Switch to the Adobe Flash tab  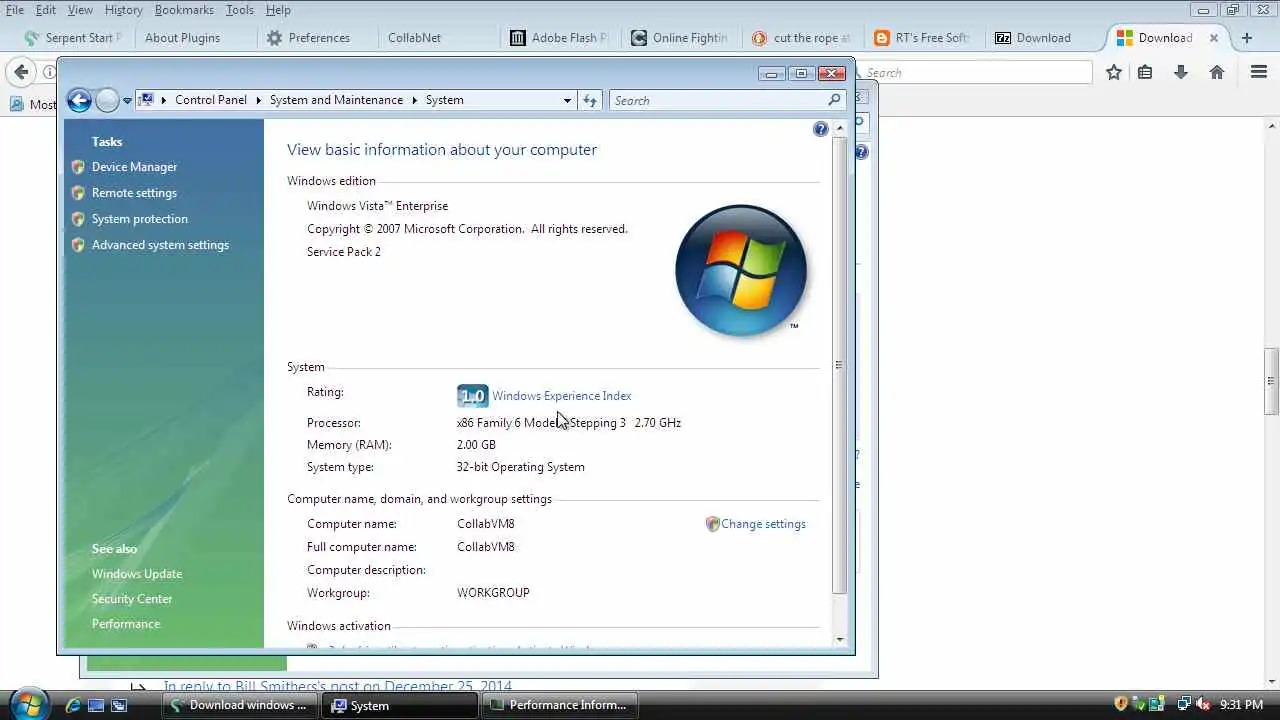[560, 38]
